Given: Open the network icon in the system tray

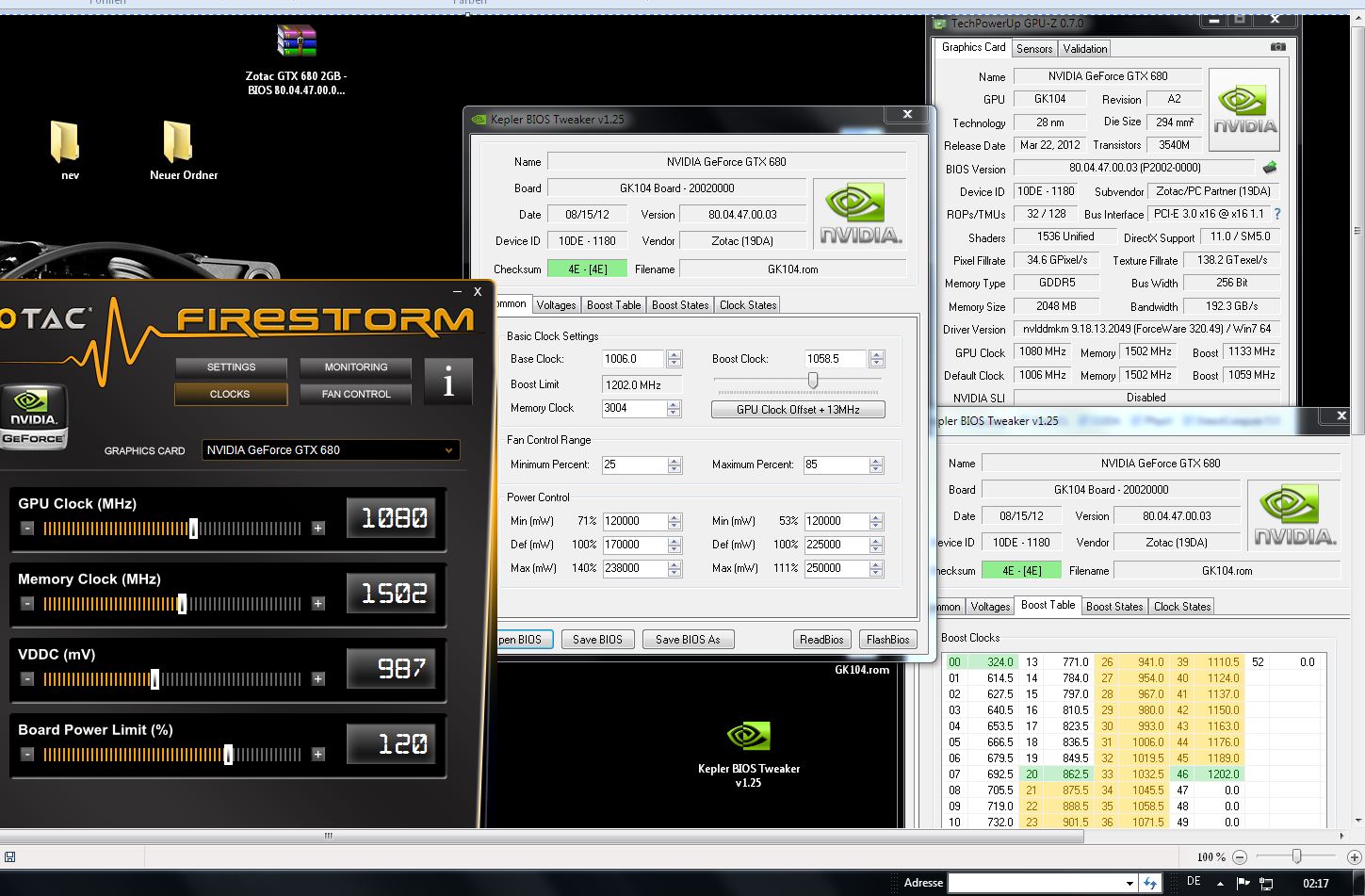Looking at the screenshot, I should click(1266, 884).
